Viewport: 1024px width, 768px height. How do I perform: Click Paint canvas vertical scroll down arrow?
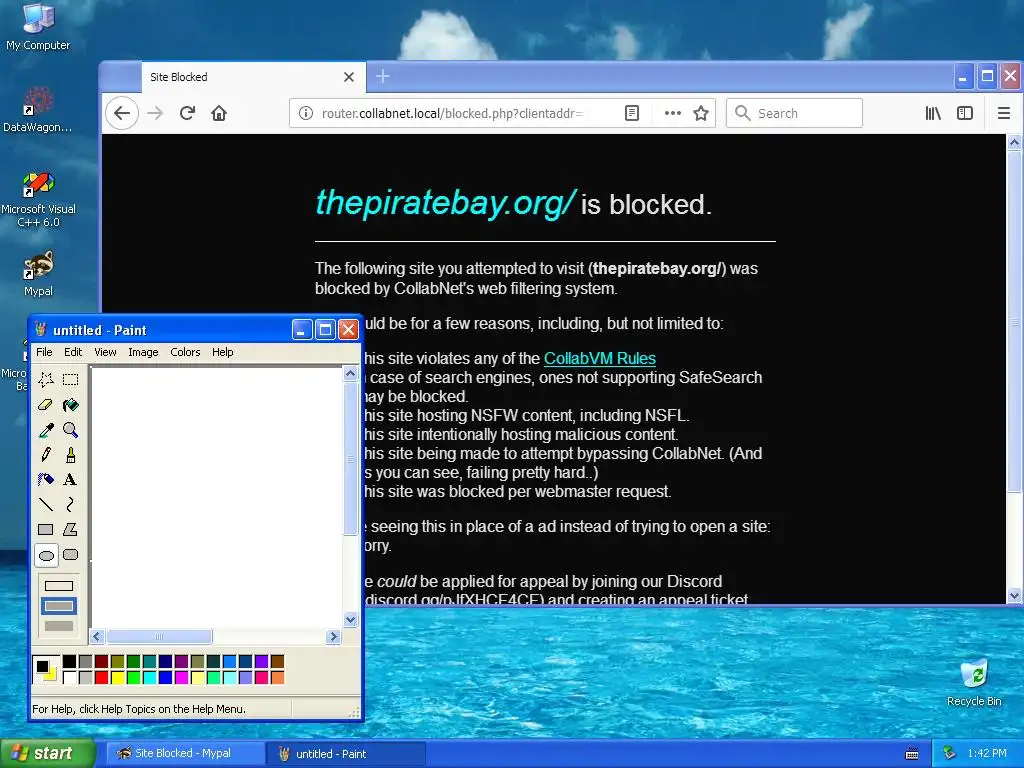351,620
